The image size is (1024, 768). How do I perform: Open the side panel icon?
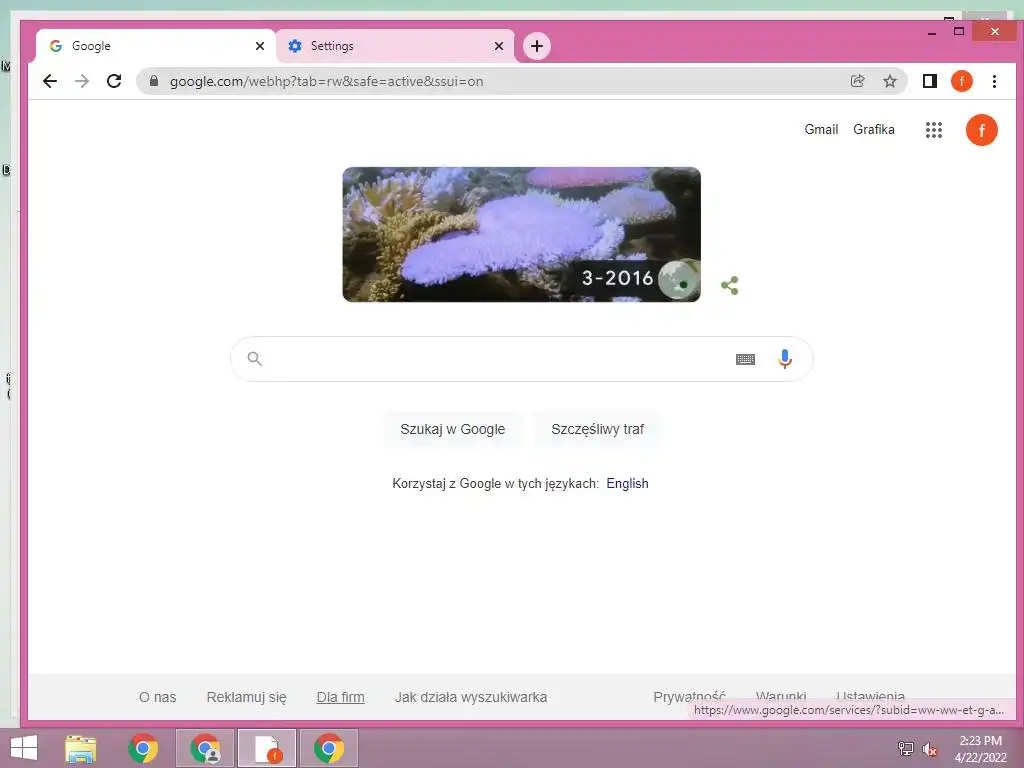pos(929,81)
